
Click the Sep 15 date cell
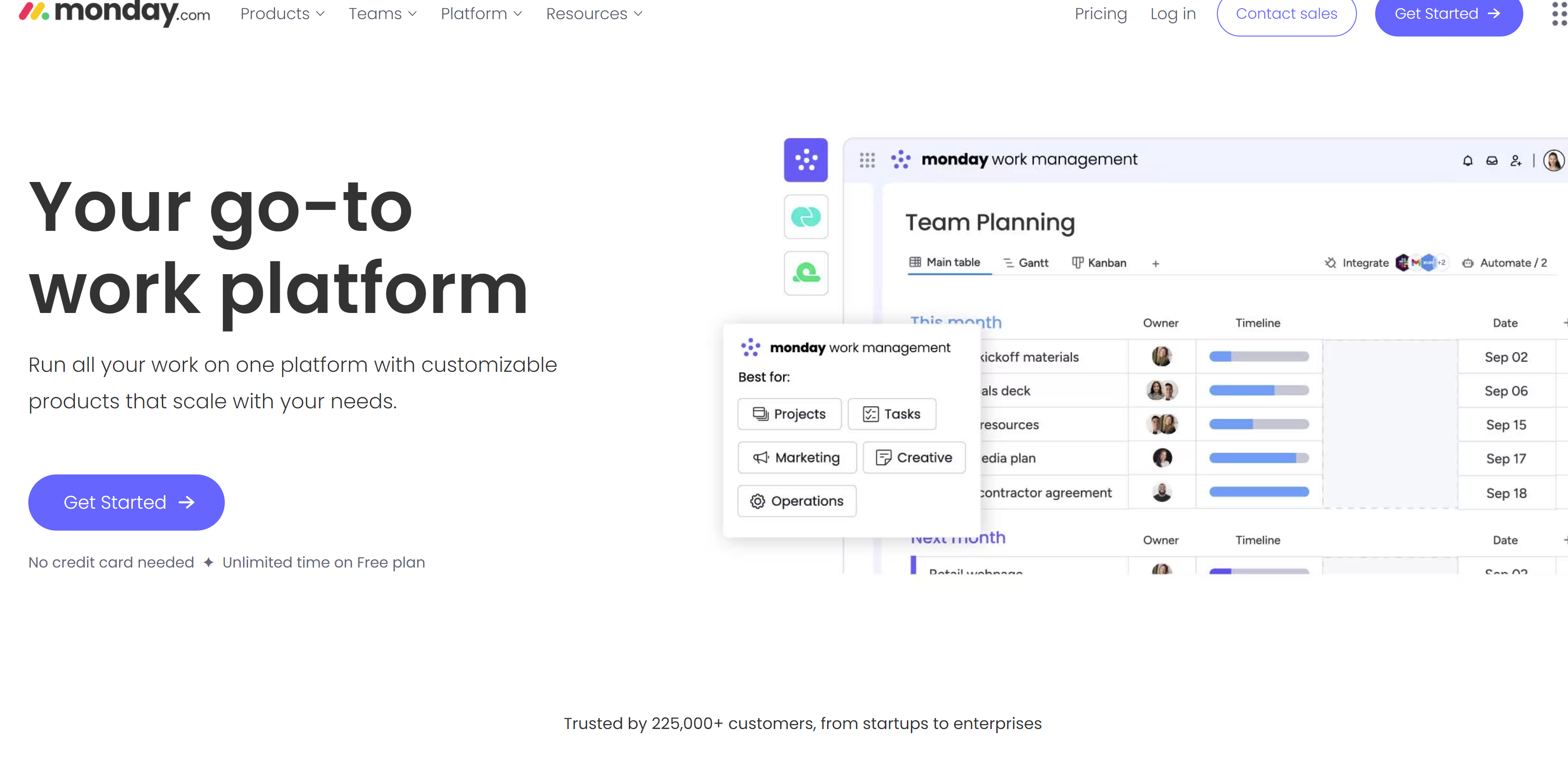[1506, 425]
